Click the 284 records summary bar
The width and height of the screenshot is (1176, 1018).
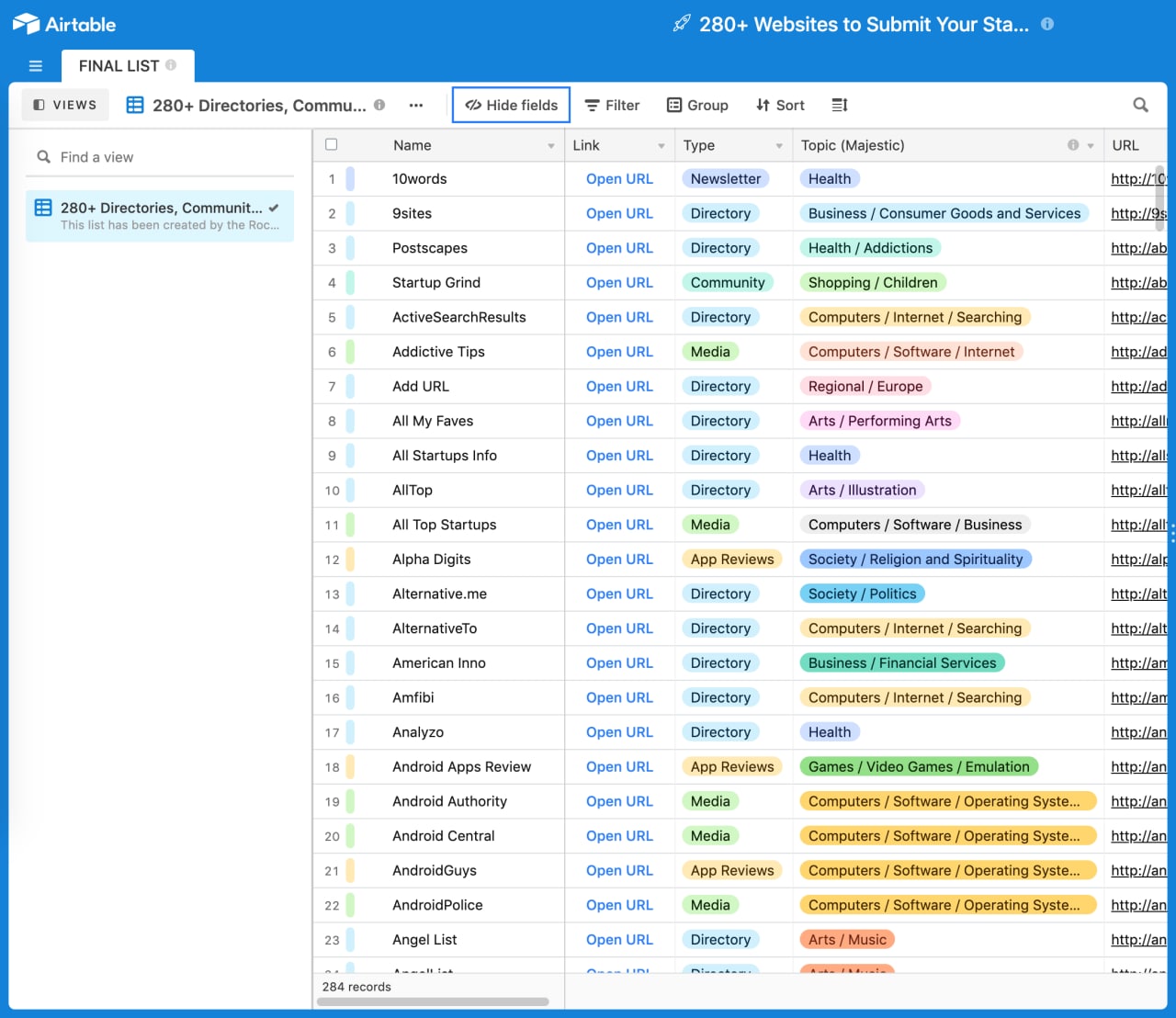pos(356,987)
